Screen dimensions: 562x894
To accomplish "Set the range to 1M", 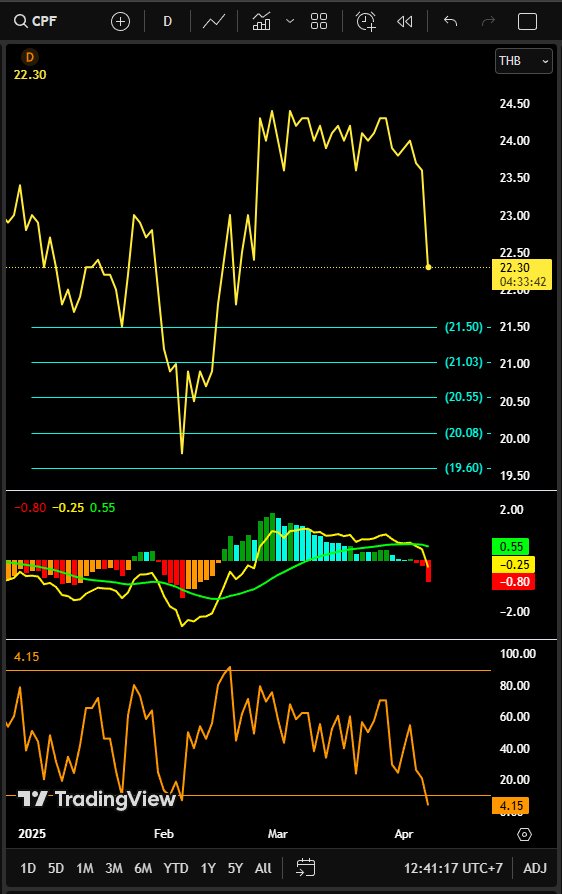I will click(85, 868).
